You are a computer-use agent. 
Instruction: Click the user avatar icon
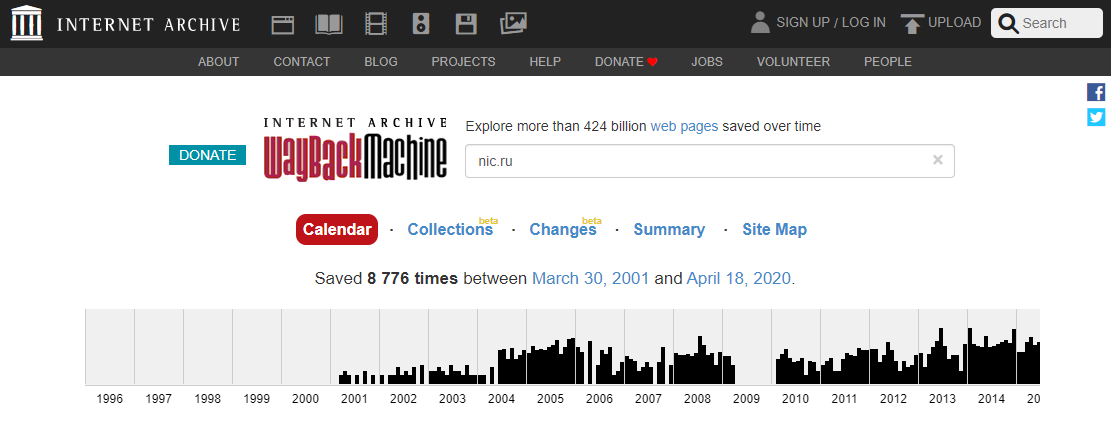[760, 23]
